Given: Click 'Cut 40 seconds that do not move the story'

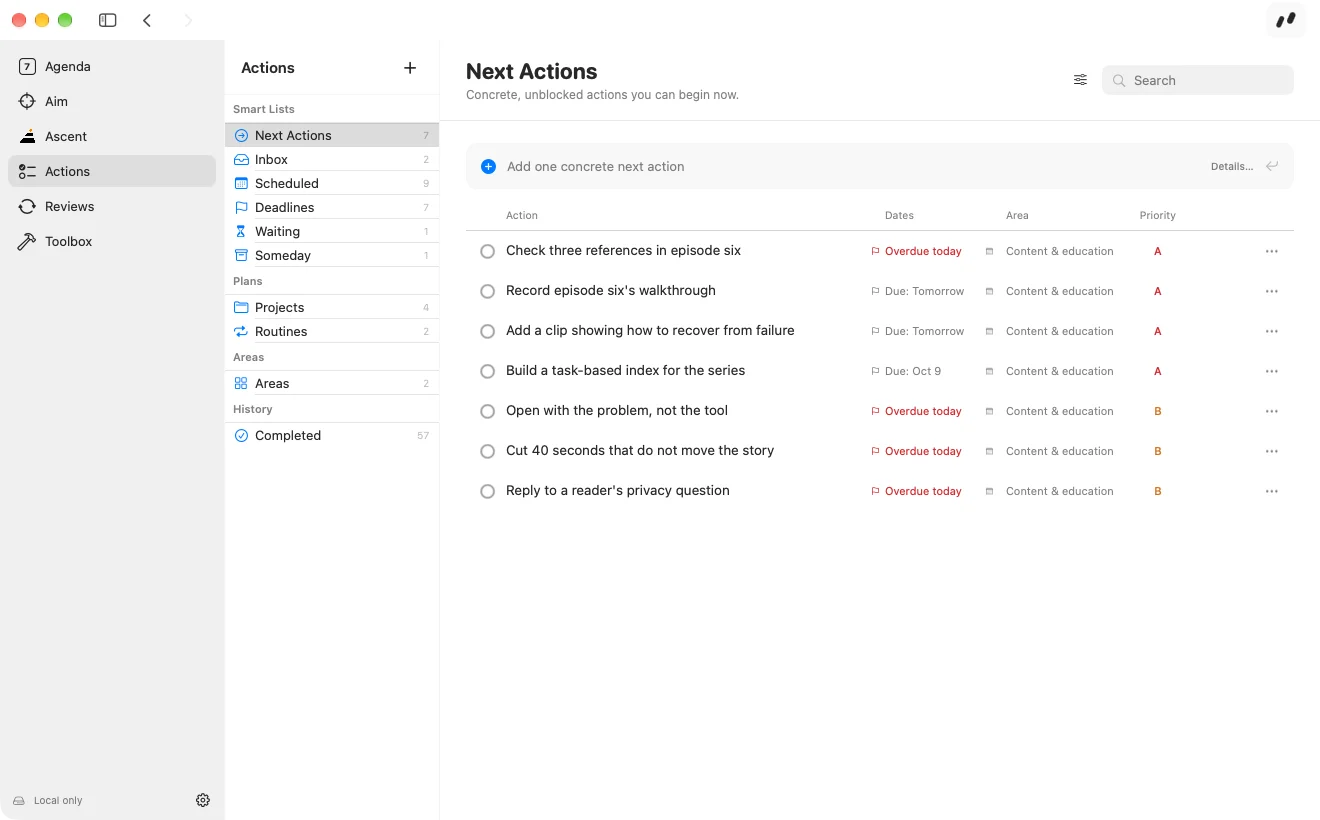Looking at the screenshot, I should (640, 451).
